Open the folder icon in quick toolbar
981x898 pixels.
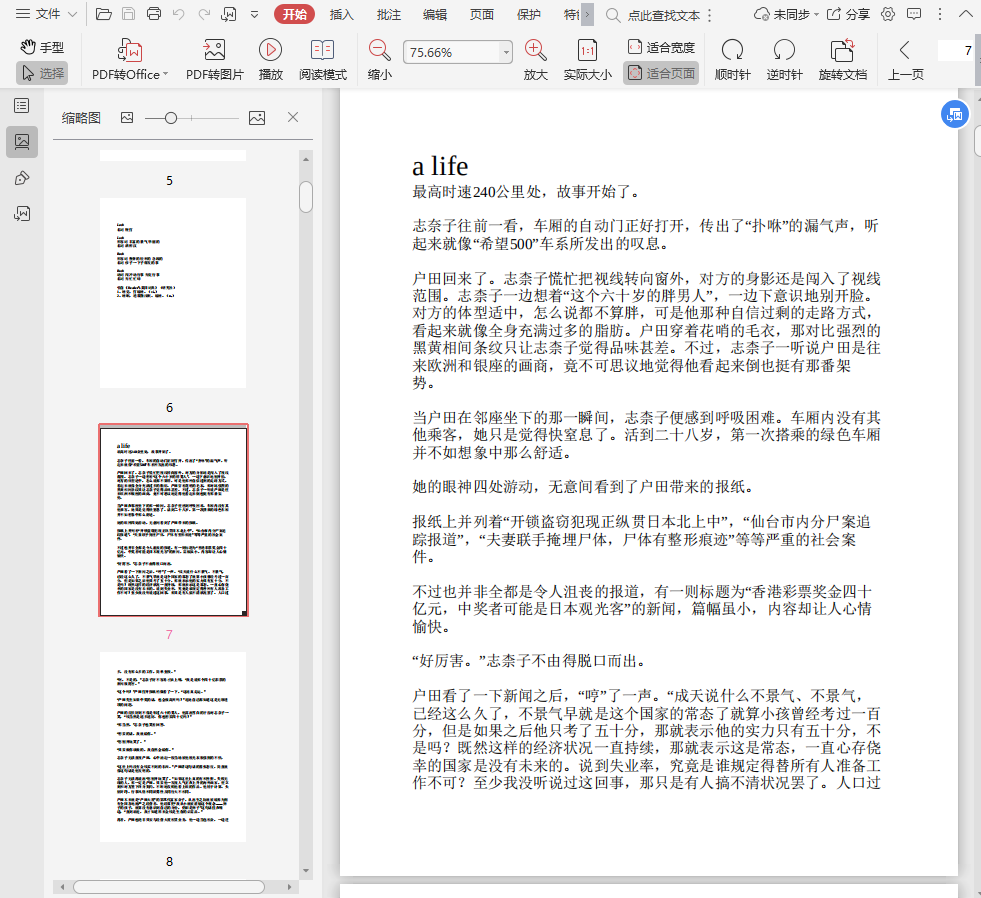(104, 14)
